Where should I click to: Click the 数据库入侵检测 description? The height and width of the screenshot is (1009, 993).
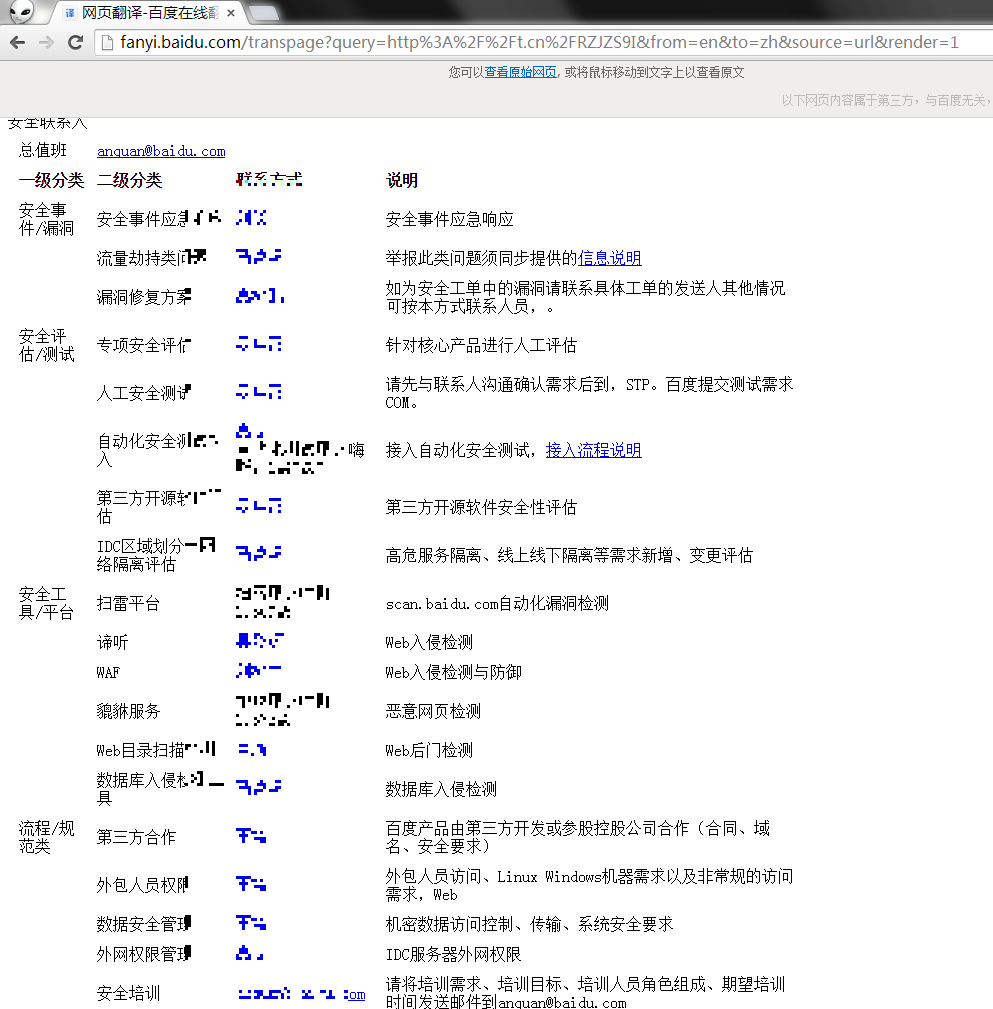click(441, 789)
